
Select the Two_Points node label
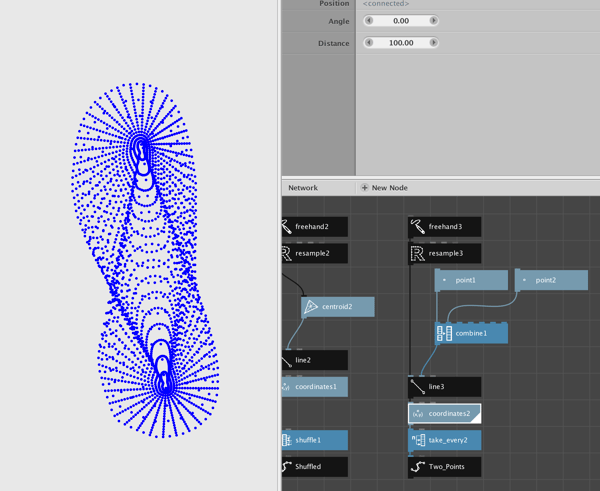(447, 467)
